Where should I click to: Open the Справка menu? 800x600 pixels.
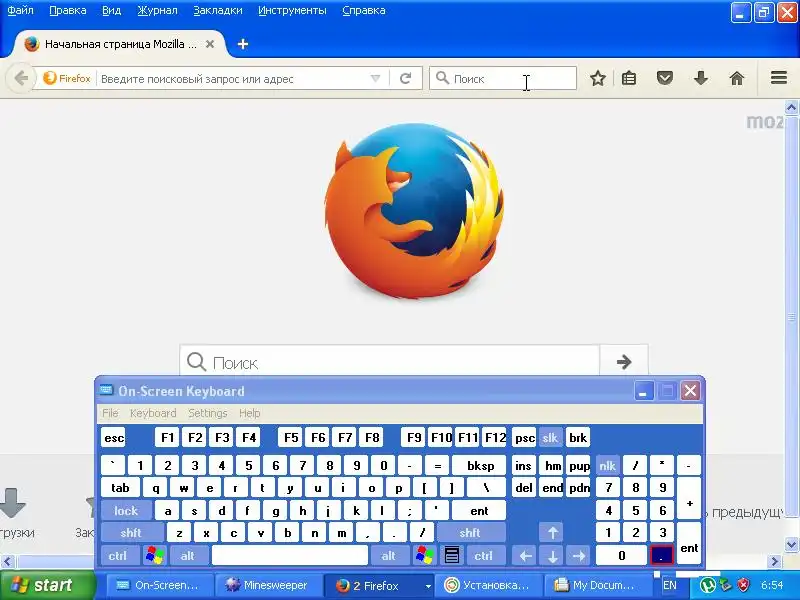coord(364,10)
